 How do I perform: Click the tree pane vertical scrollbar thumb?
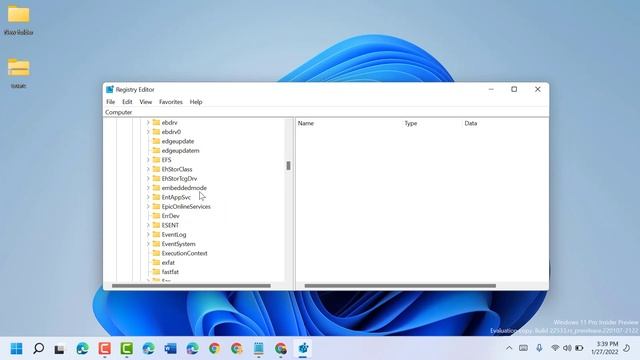tap(289, 165)
